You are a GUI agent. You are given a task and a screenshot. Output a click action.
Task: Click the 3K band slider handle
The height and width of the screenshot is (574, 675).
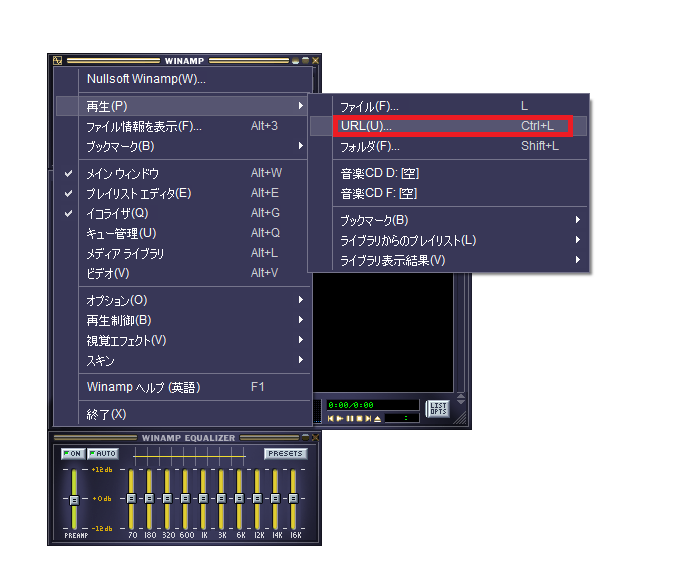point(222,499)
